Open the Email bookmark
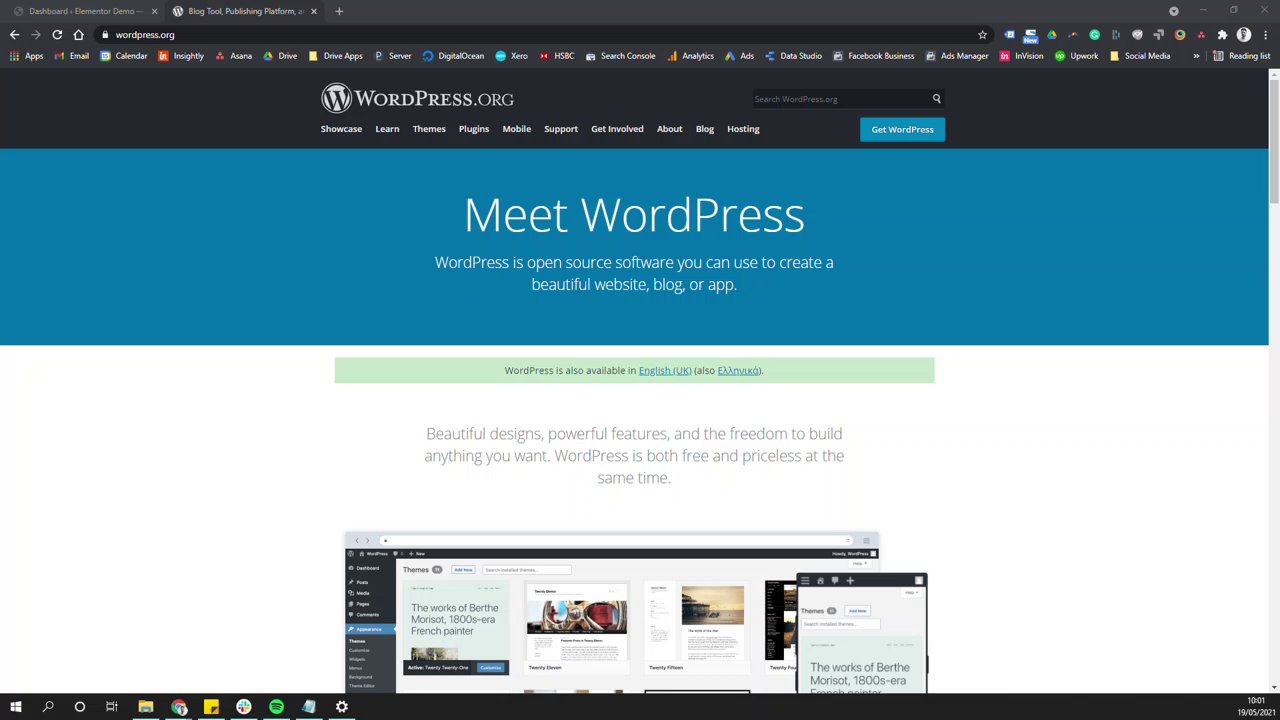Viewport: 1280px width, 720px height. pos(71,56)
